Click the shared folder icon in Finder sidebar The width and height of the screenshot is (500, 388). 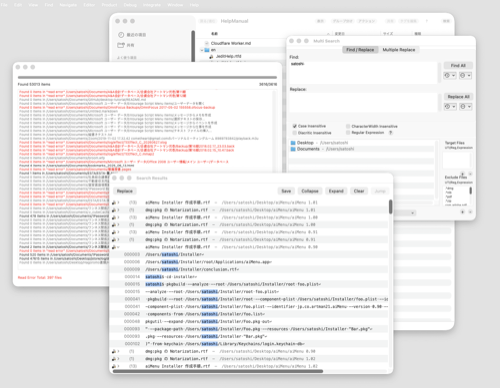[121, 45]
